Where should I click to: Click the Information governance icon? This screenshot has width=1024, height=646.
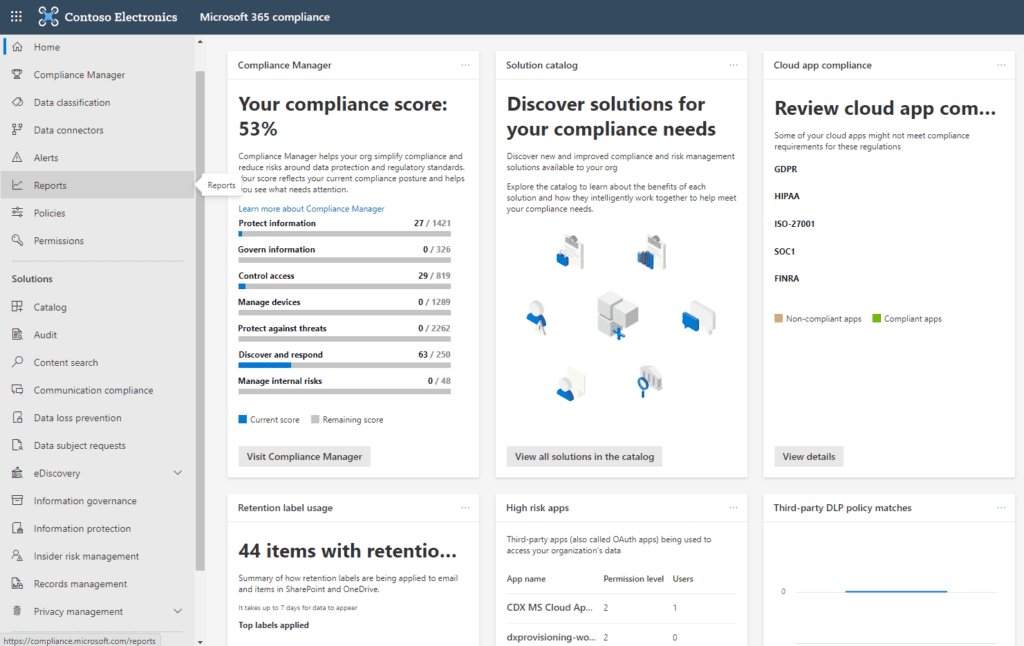coord(18,500)
